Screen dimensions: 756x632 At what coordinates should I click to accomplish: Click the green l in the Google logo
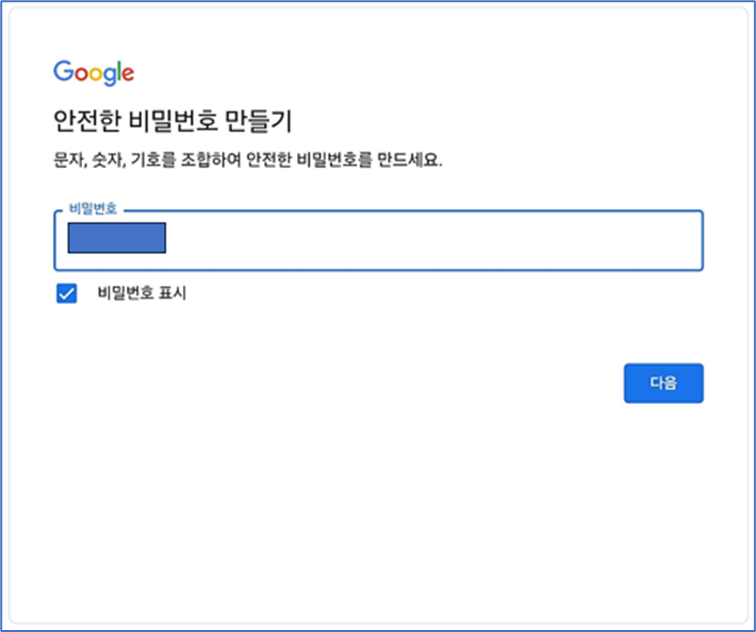(118, 71)
